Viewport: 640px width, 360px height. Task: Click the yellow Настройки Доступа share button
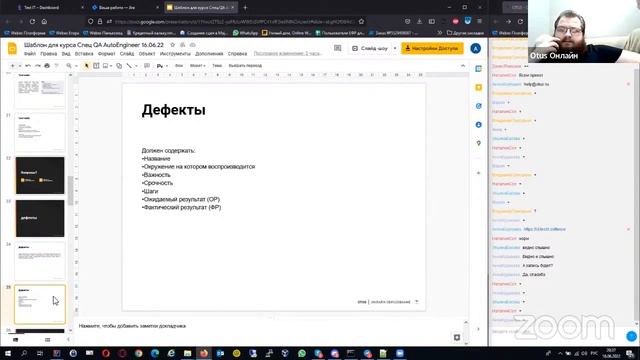click(x=432, y=49)
